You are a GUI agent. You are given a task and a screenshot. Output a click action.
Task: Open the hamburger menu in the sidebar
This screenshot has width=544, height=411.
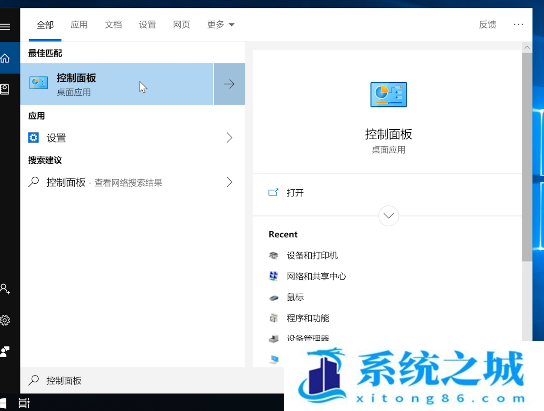tap(5, 26)
